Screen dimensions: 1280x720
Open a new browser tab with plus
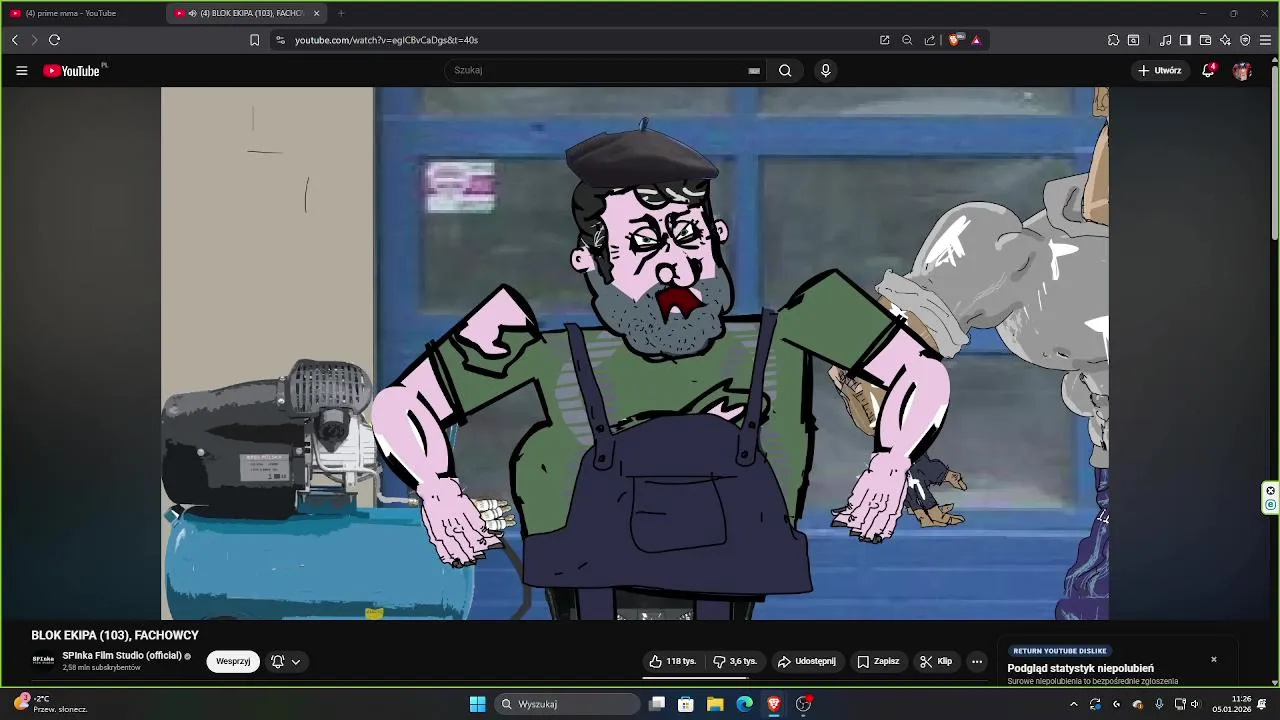point(341,13)
